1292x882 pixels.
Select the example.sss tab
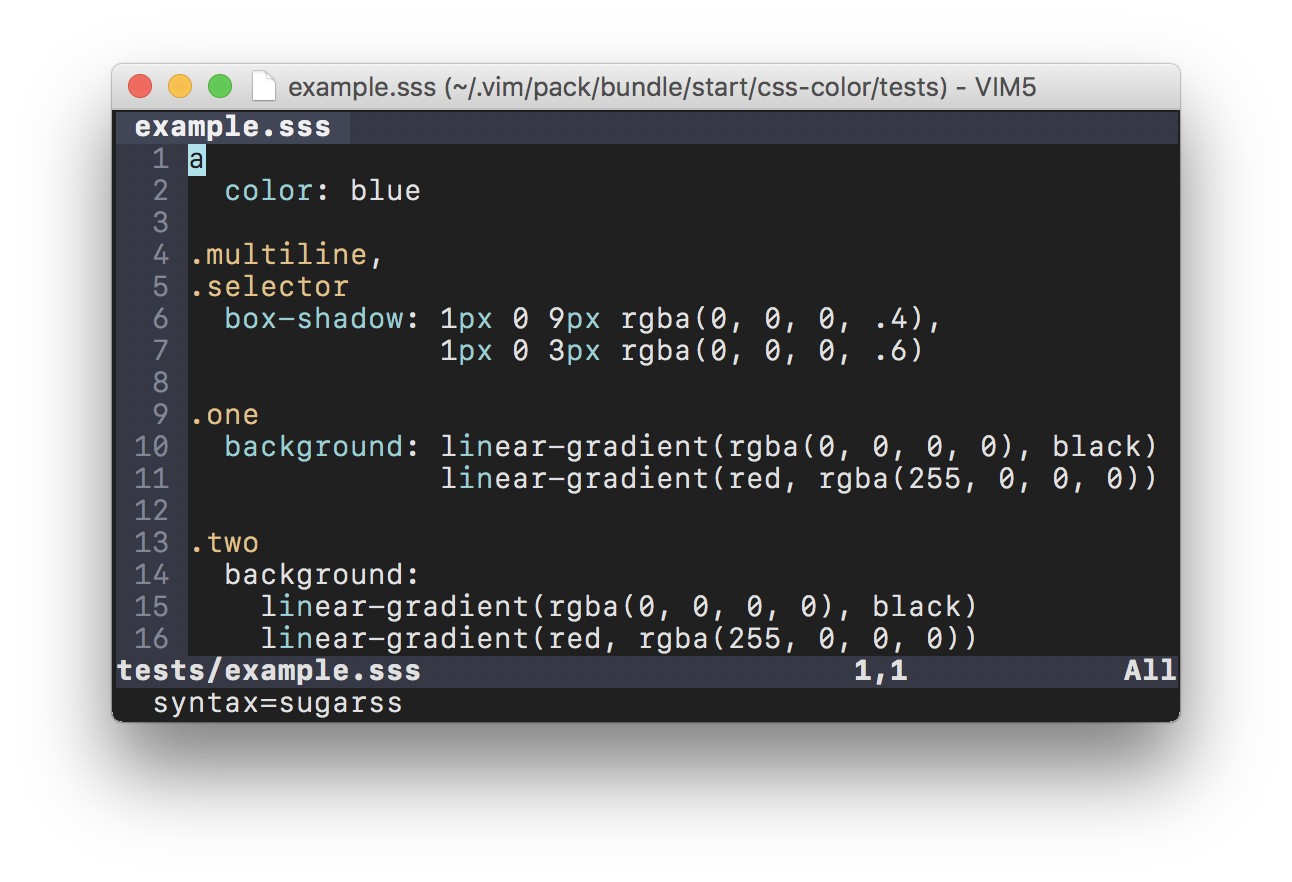pyautogui.click(x=233, y=127)
